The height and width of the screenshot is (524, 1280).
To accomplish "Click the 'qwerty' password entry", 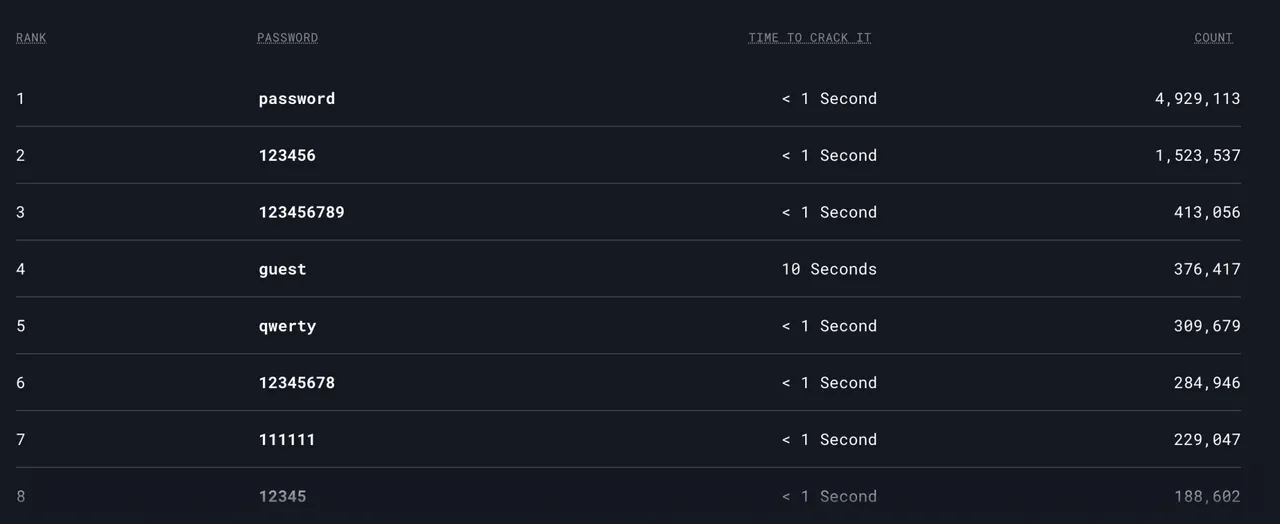I will [287, 326].
